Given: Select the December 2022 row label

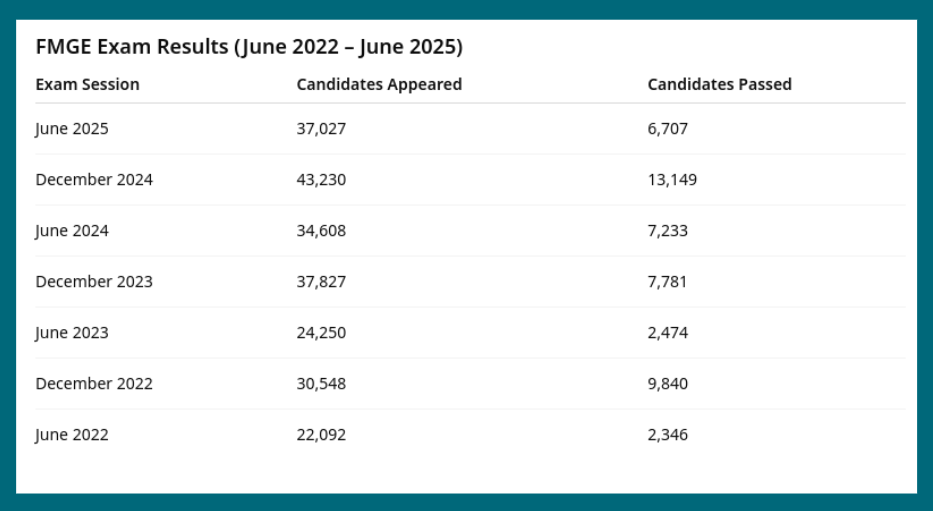Looking at the screenshot, I should tap(94, 384).
